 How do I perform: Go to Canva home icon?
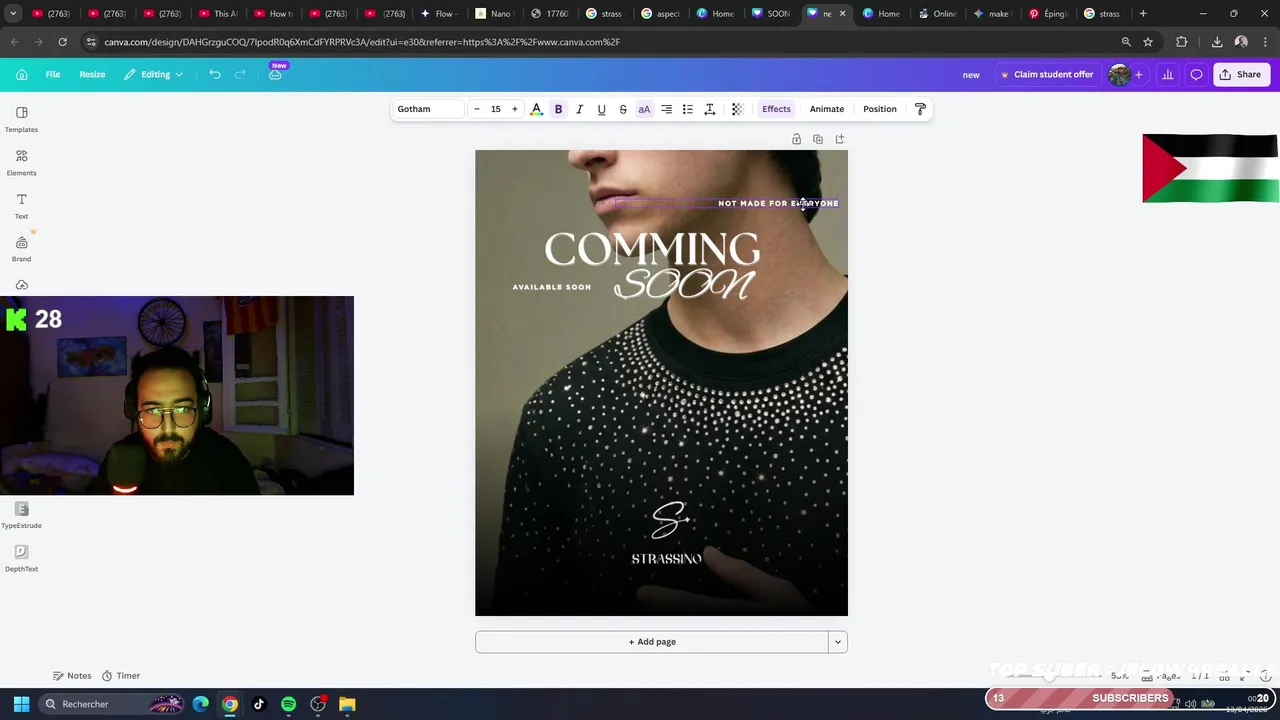[22, 74]
